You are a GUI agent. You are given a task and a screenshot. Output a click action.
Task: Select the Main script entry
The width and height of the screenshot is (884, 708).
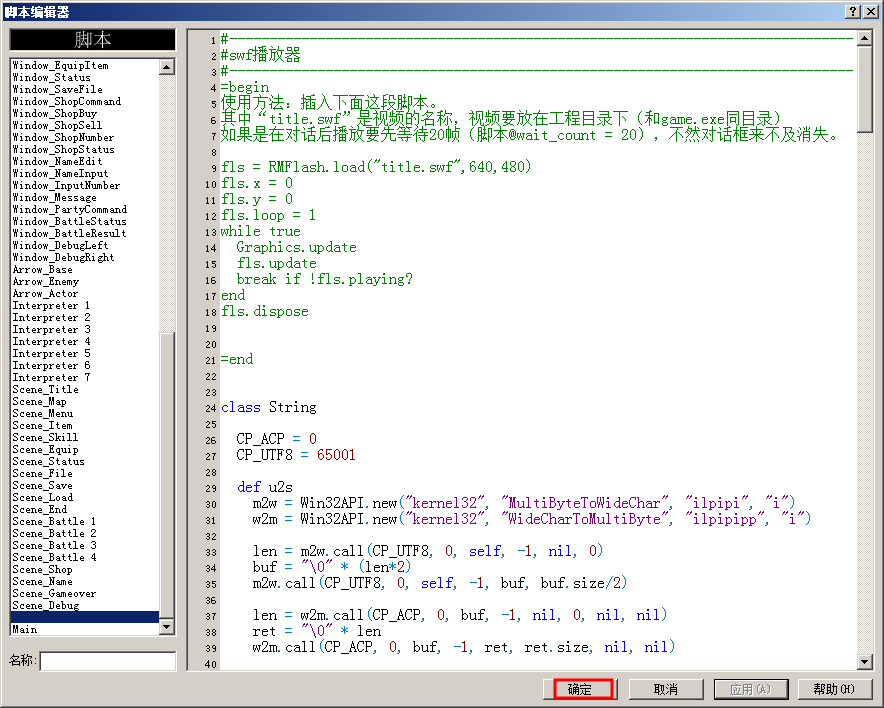pos(24,629)
